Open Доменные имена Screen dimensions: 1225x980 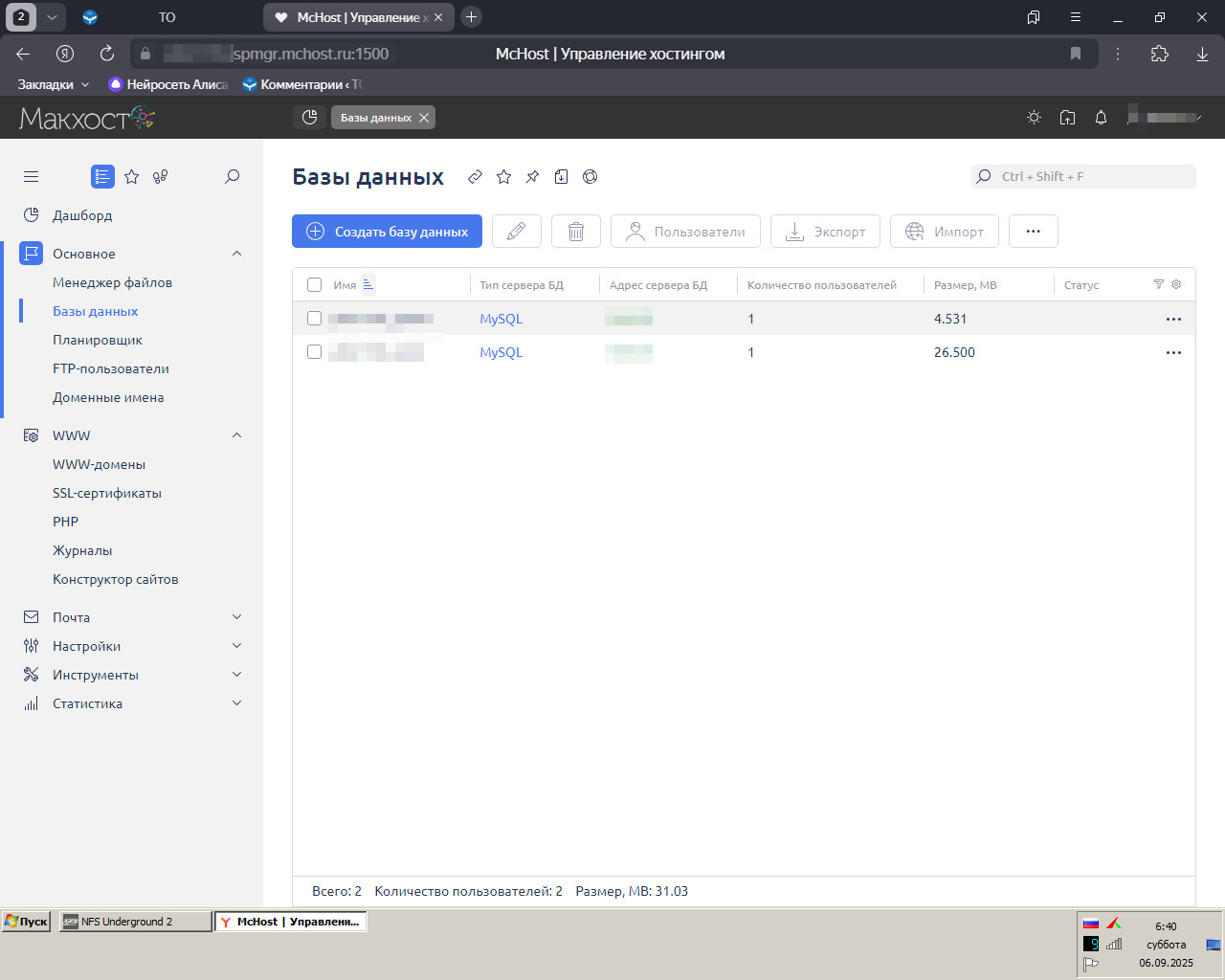pos(108,397)
